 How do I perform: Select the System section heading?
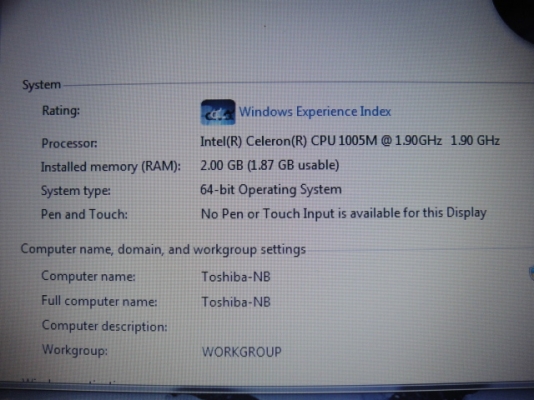point(42,85)
